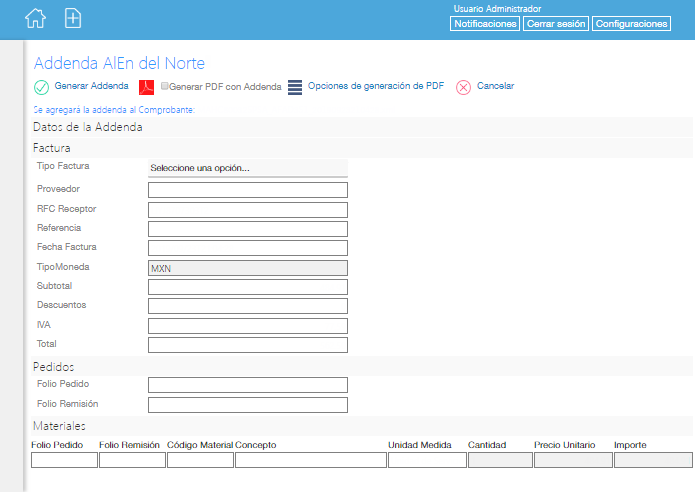Open Notificaciones

point(485,23)
